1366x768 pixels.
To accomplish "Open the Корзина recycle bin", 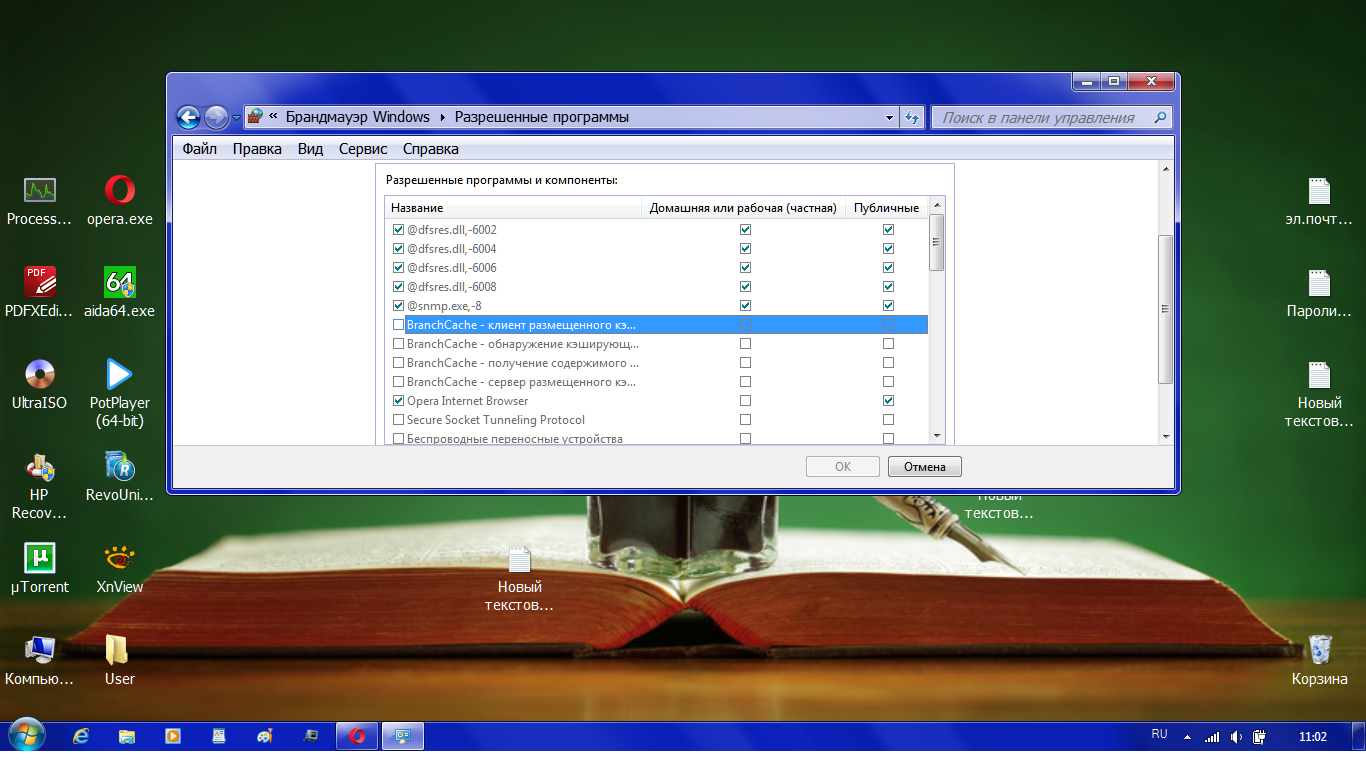I will 1319,651.
